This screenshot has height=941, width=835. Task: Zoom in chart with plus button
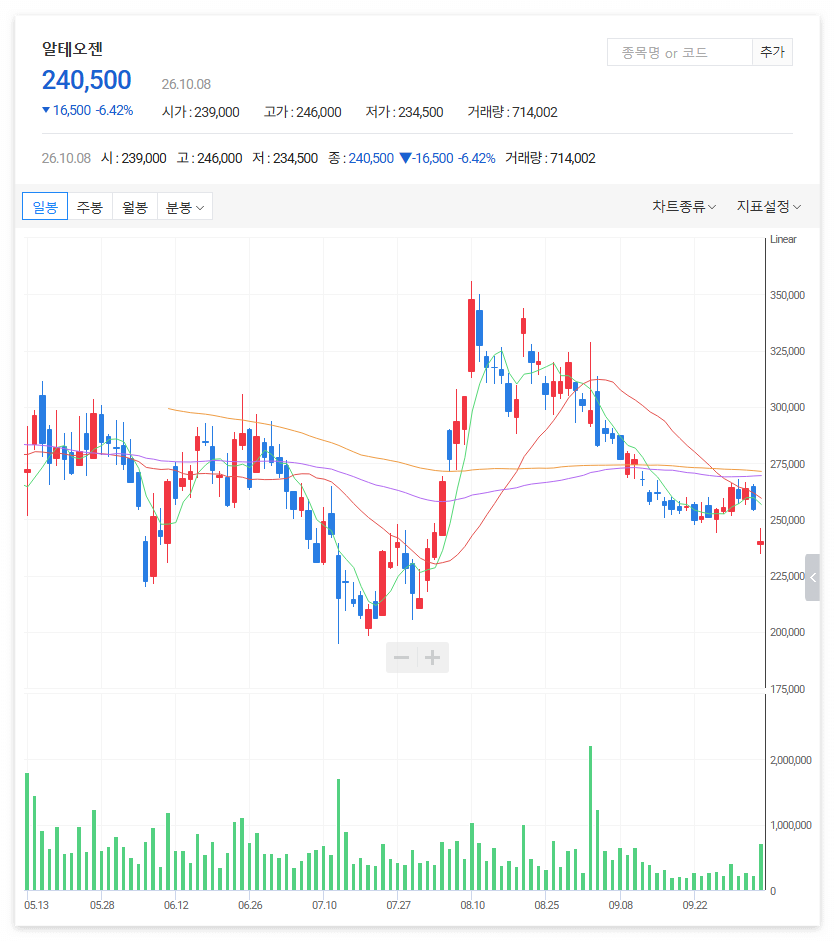[x=433, y=657]
